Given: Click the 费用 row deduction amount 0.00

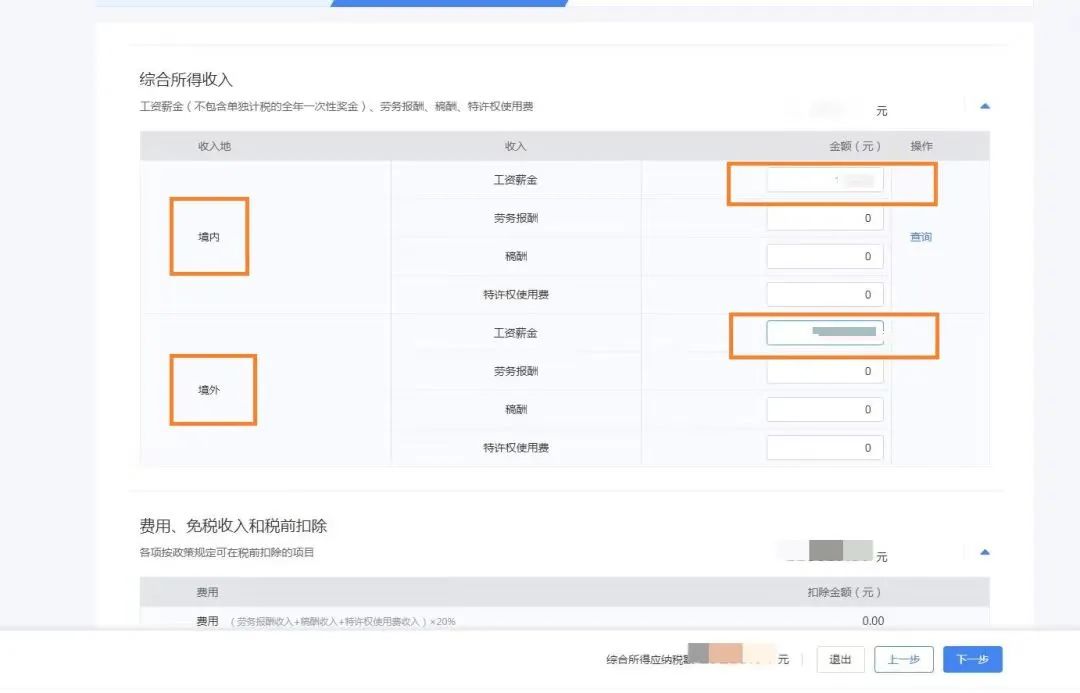Looking at the screenshot, I should click(x=872, y=621).
